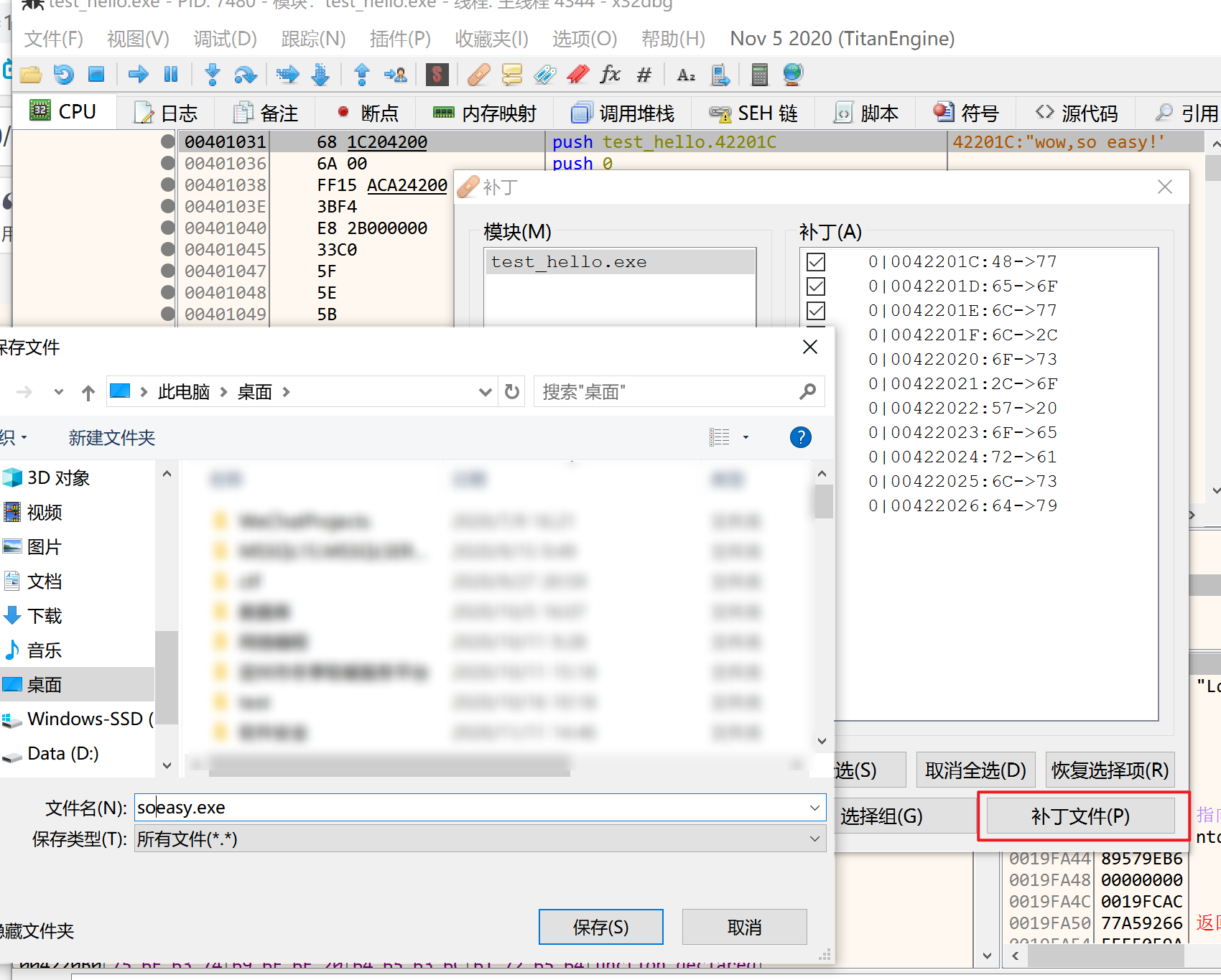The width and height of the screenshot is (1221, 980).
Task: Open the memory map view
Action: pyautogui.click(x=484, y=113)
